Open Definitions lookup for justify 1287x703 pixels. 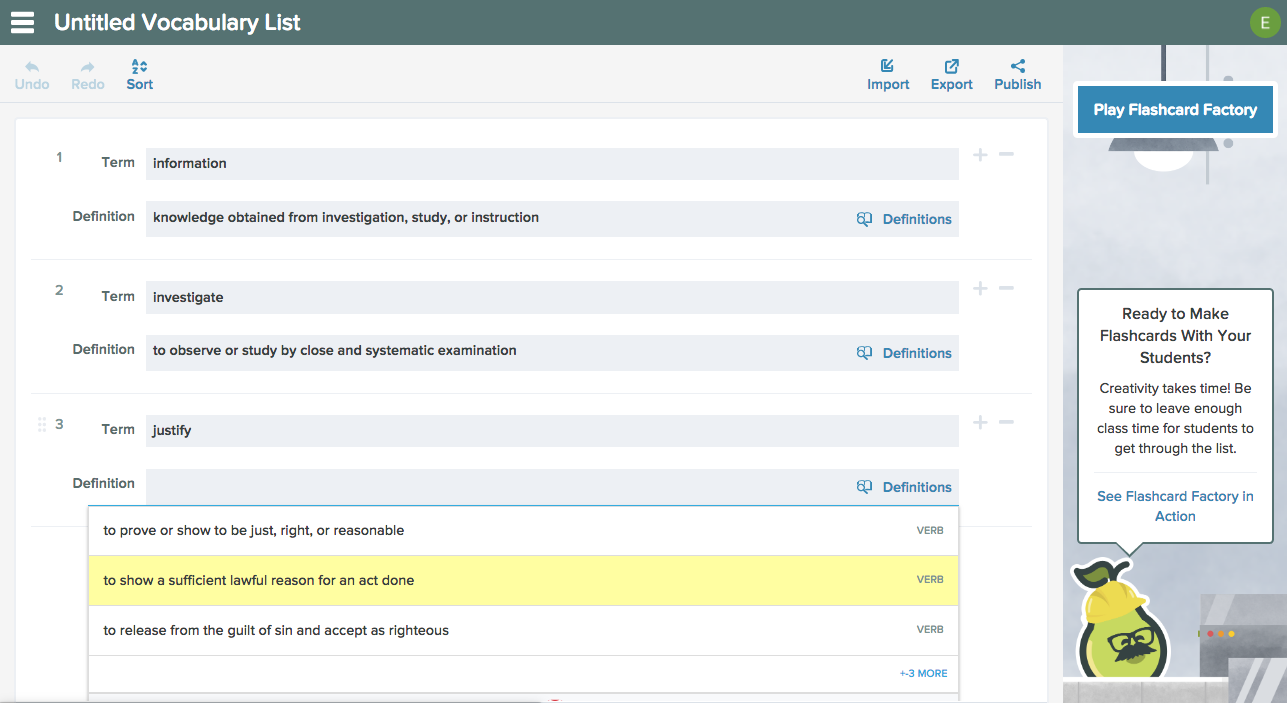[904, 487]
